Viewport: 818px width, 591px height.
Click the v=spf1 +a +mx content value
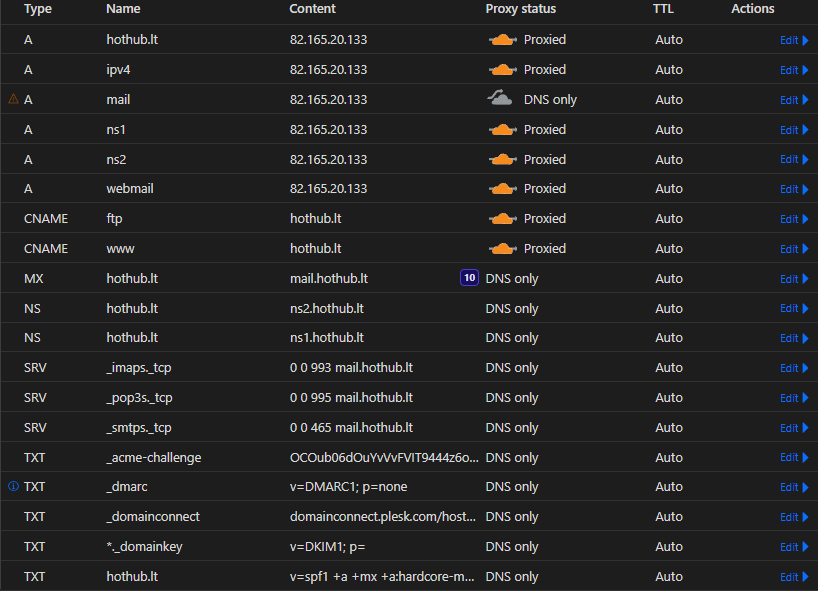382,576
